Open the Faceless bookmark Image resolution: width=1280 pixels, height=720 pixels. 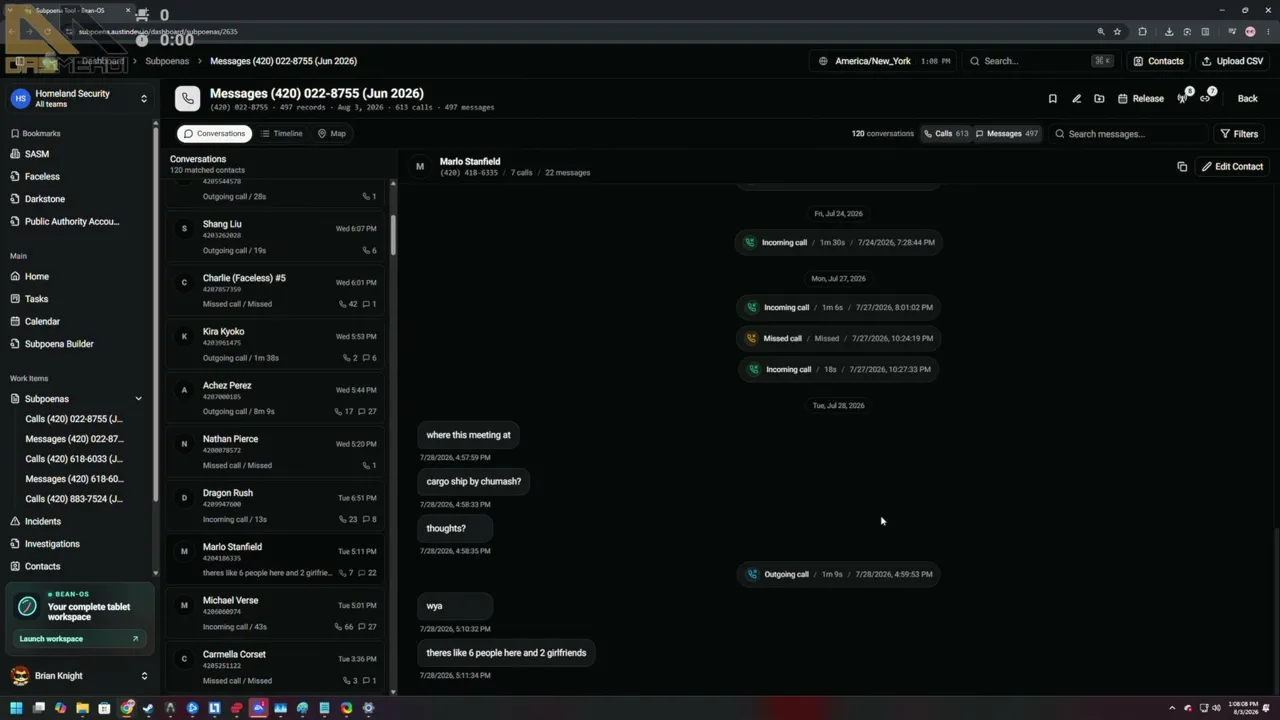pos(42,176)
